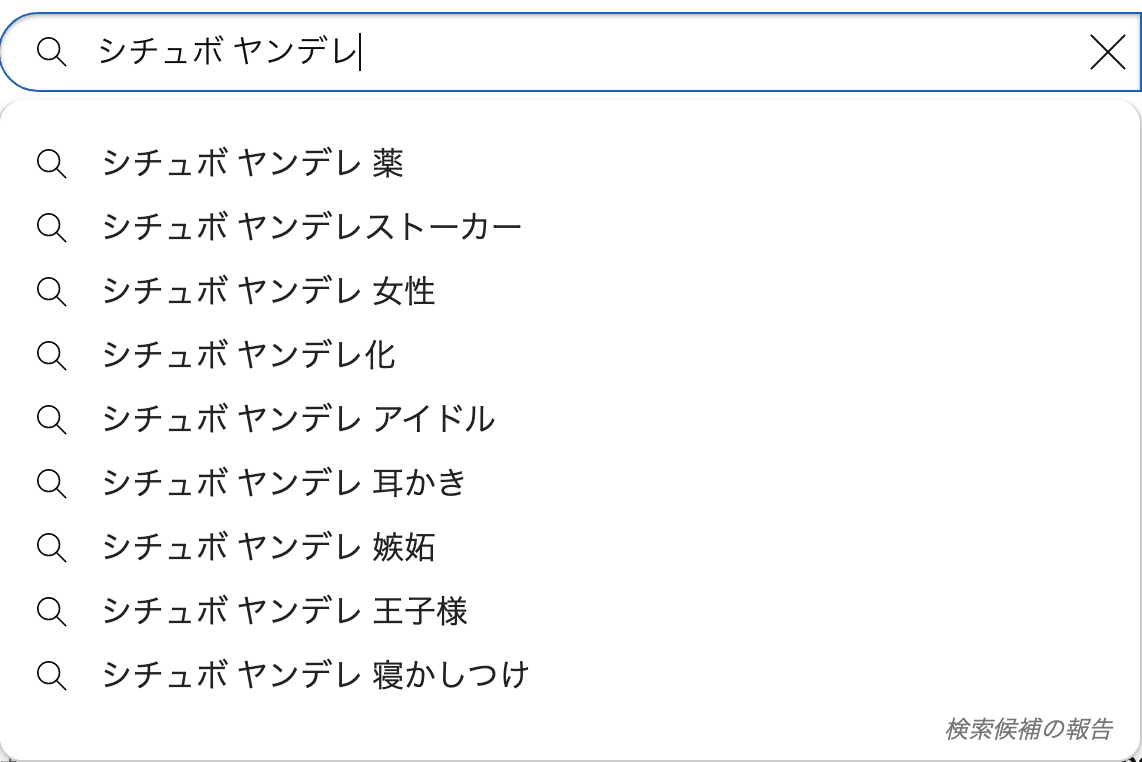Image resolution: width=1142 pixels, height=762 pixels.
Task: Click magnifier icon beside the 寝かしつけ suggestion
Action: [51, 675]
